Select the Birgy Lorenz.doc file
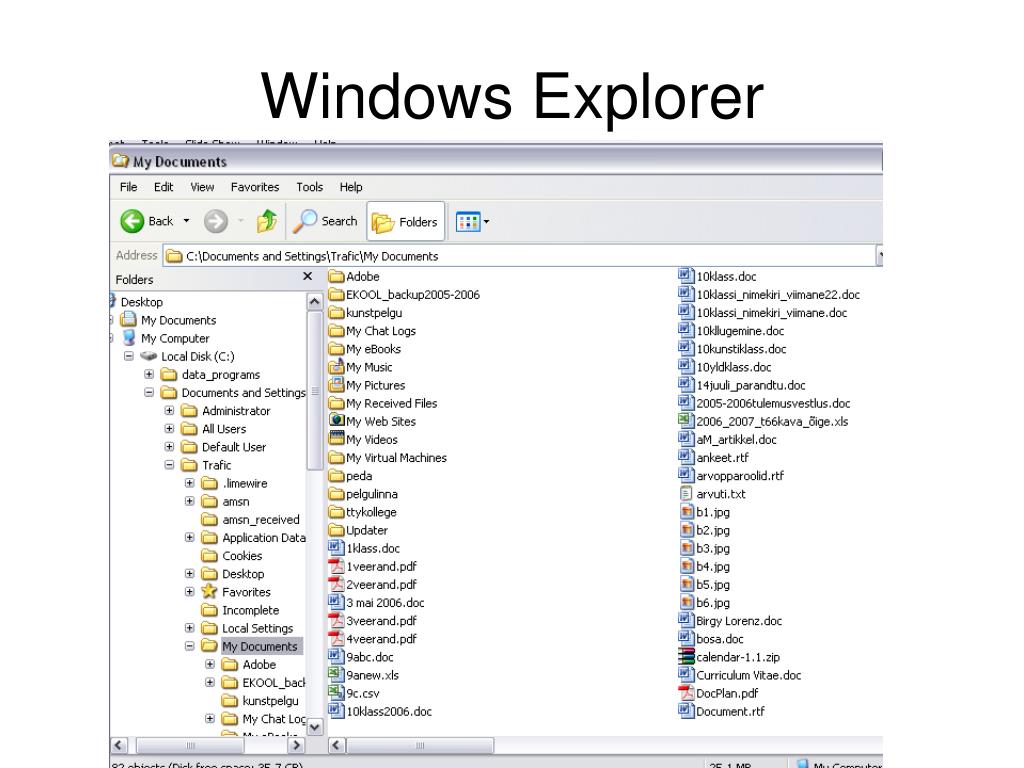 click(x=730, y=621)
